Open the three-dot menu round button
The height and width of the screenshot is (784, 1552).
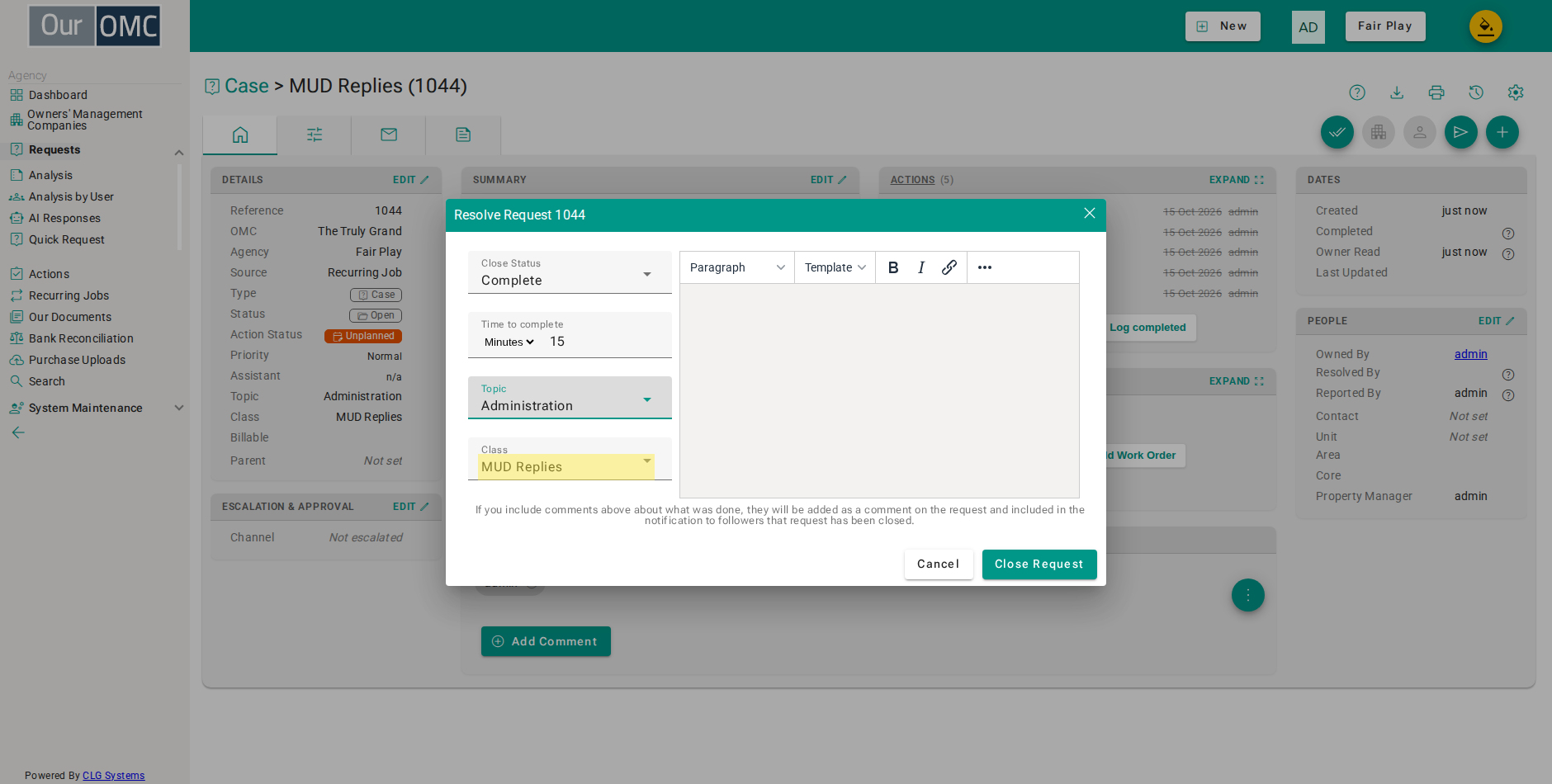[1248, 595]
